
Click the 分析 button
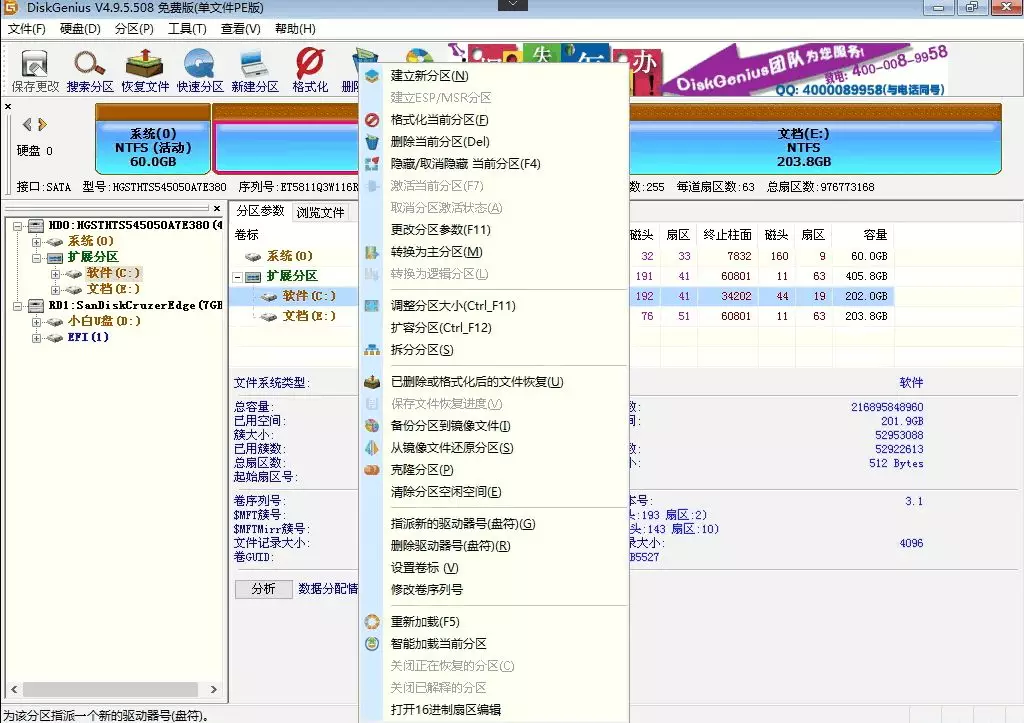263,589
